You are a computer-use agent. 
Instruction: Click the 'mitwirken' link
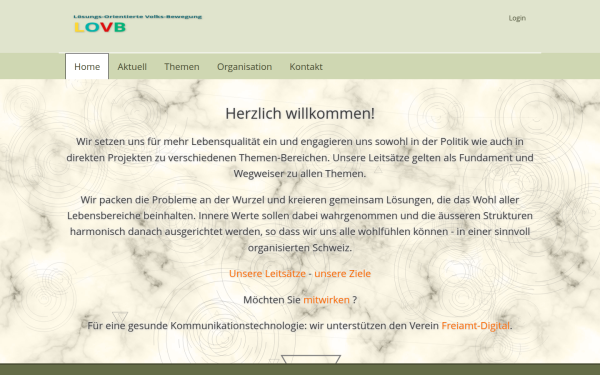pos(326,300)
